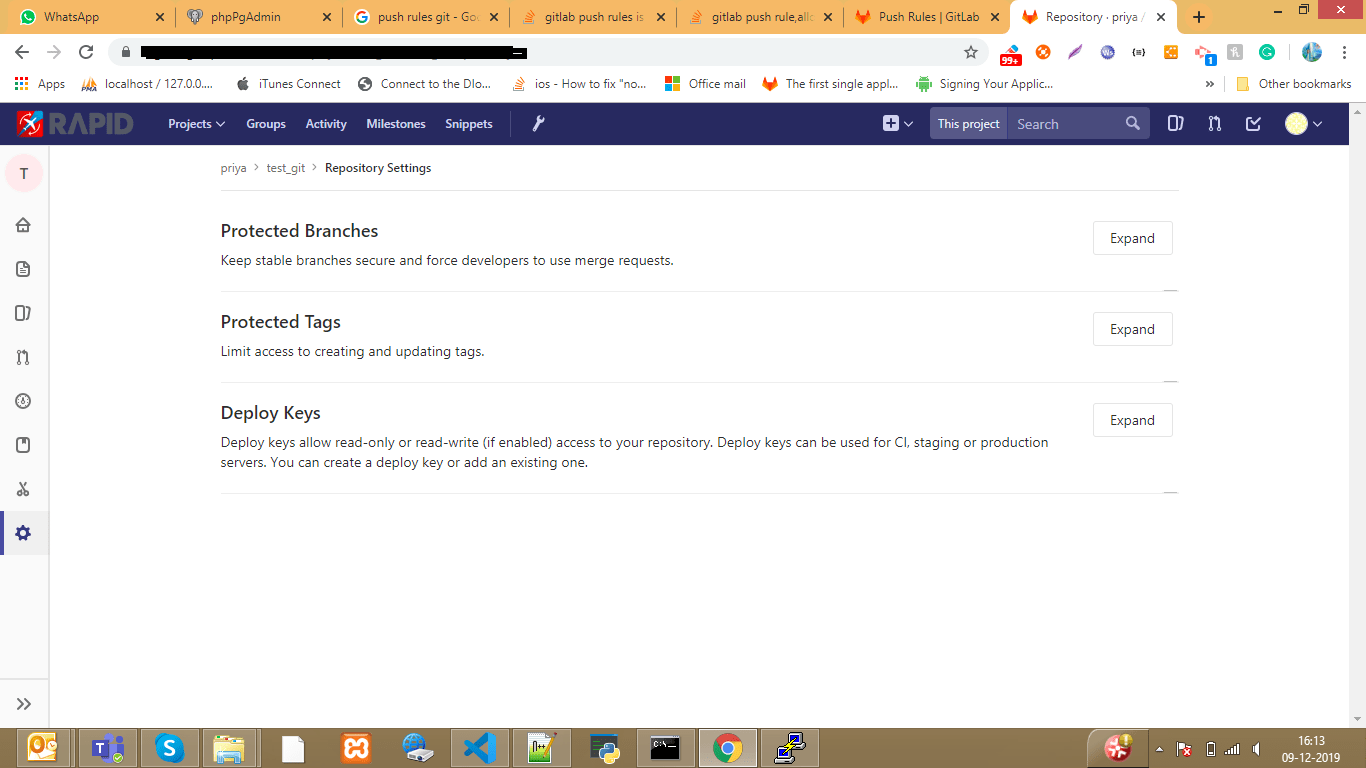
Task: Select the This project search scope toggle
Action: point(967,123)
